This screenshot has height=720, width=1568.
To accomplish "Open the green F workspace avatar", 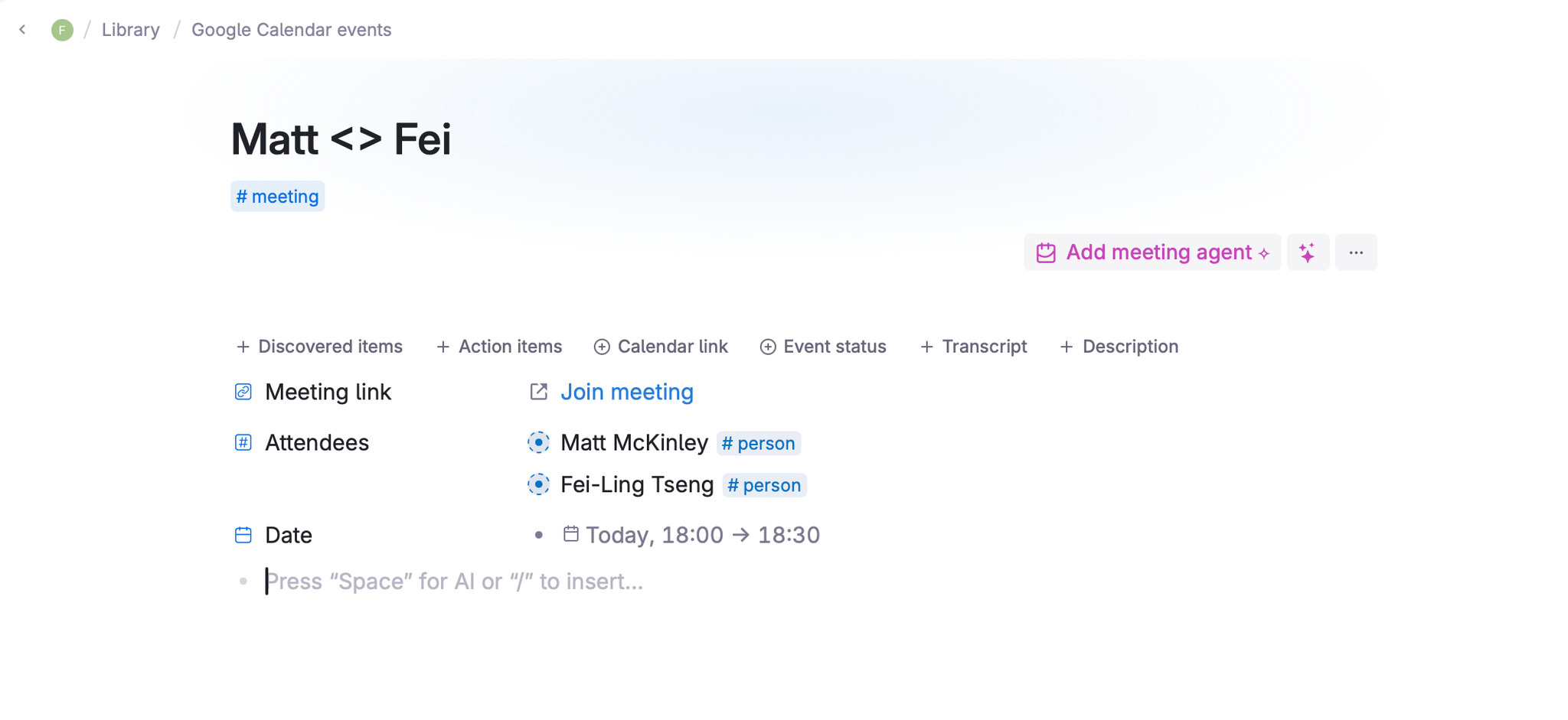I will 62,30.
